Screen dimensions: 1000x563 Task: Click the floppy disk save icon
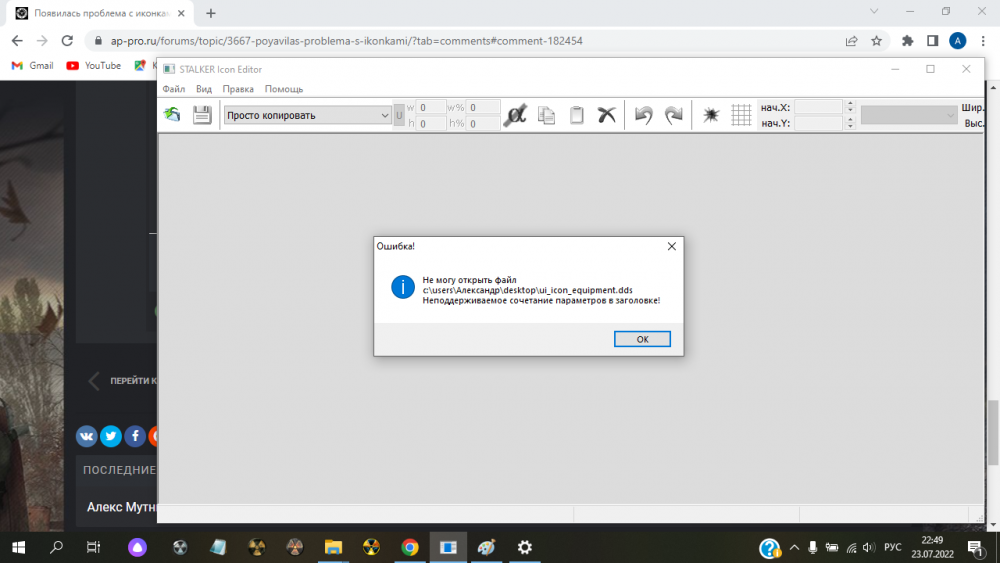click(202, 115)
